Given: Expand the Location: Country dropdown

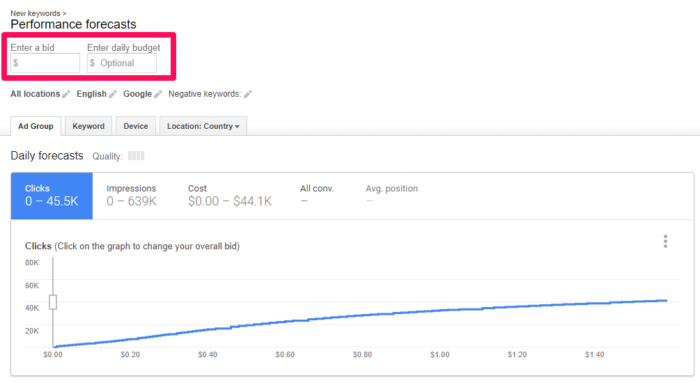Looking at the screenshot, I should [203, 126].
